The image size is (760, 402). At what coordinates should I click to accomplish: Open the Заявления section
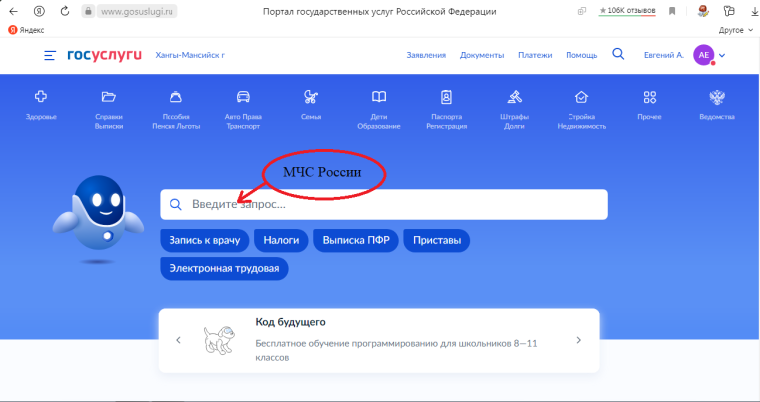(x=426, y=55)
